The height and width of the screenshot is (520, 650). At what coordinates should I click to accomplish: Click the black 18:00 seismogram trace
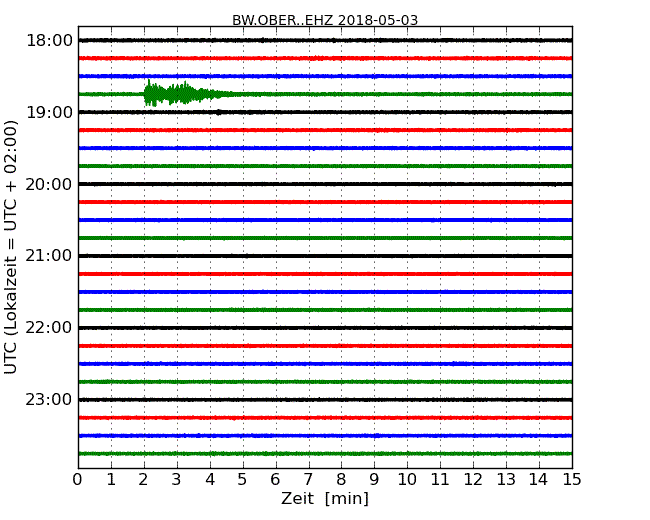coord(325,40)
